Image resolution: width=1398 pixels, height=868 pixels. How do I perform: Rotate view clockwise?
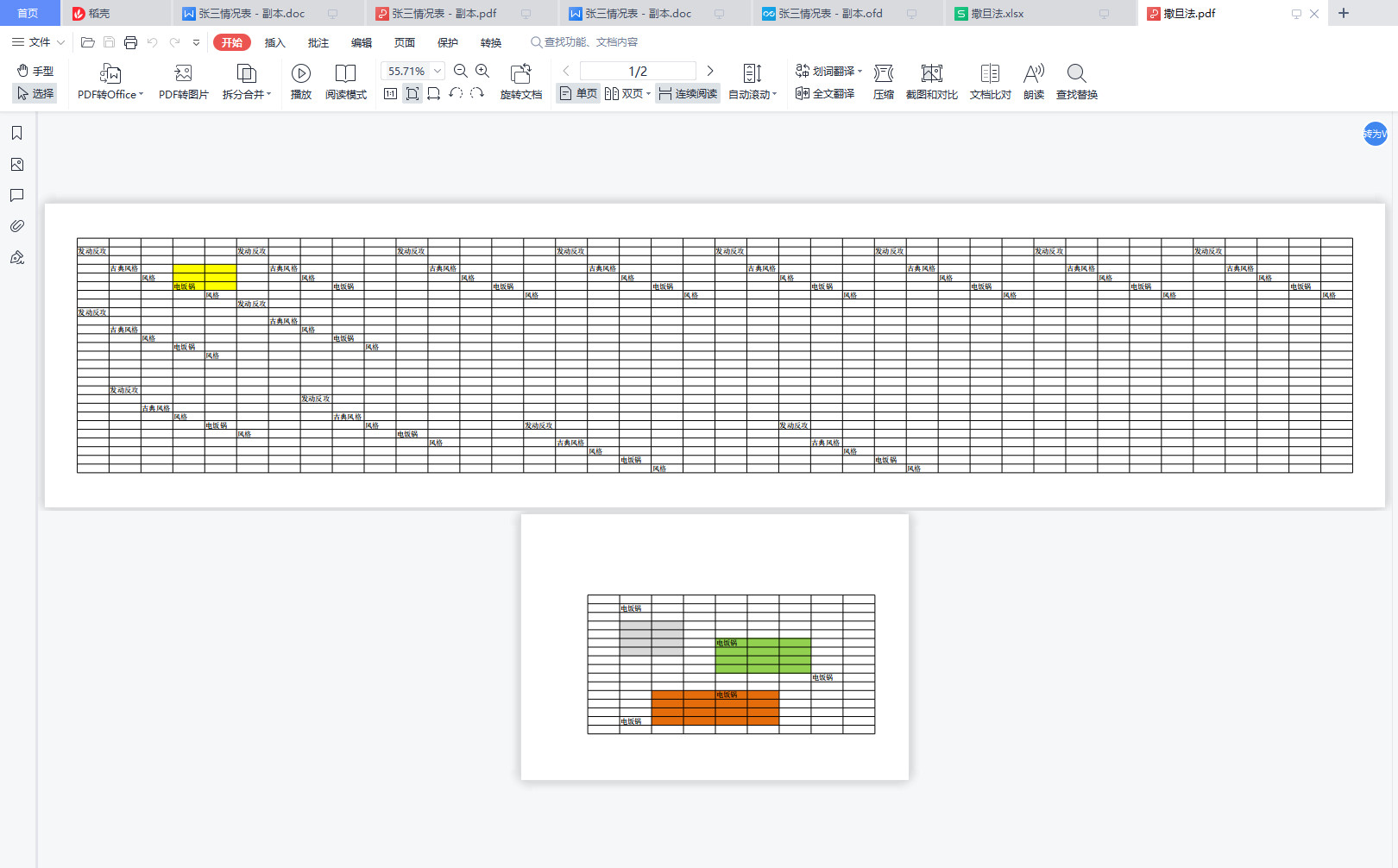click(x=477, y=93)
